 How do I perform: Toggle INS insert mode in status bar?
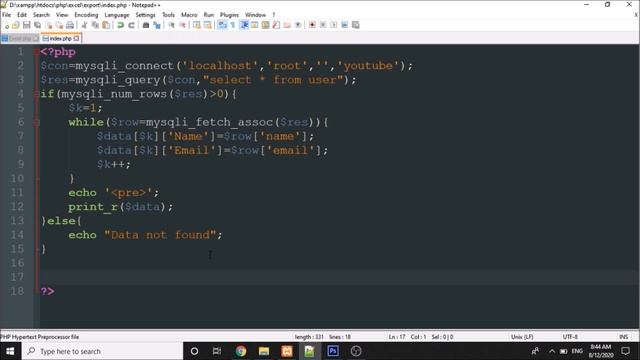coord(623,337)
